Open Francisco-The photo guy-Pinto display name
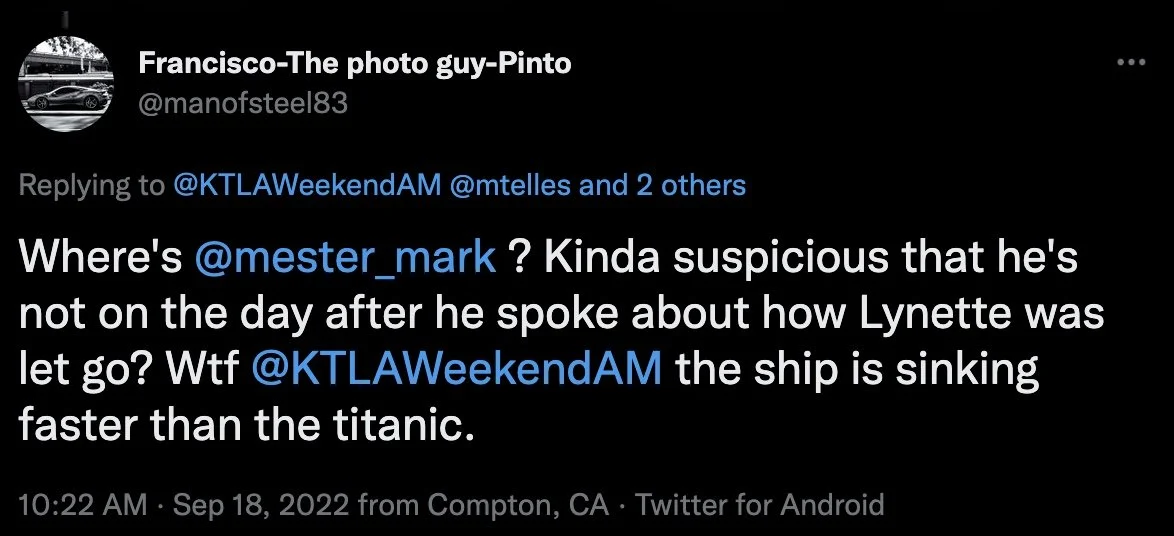 tap(355, 64)
